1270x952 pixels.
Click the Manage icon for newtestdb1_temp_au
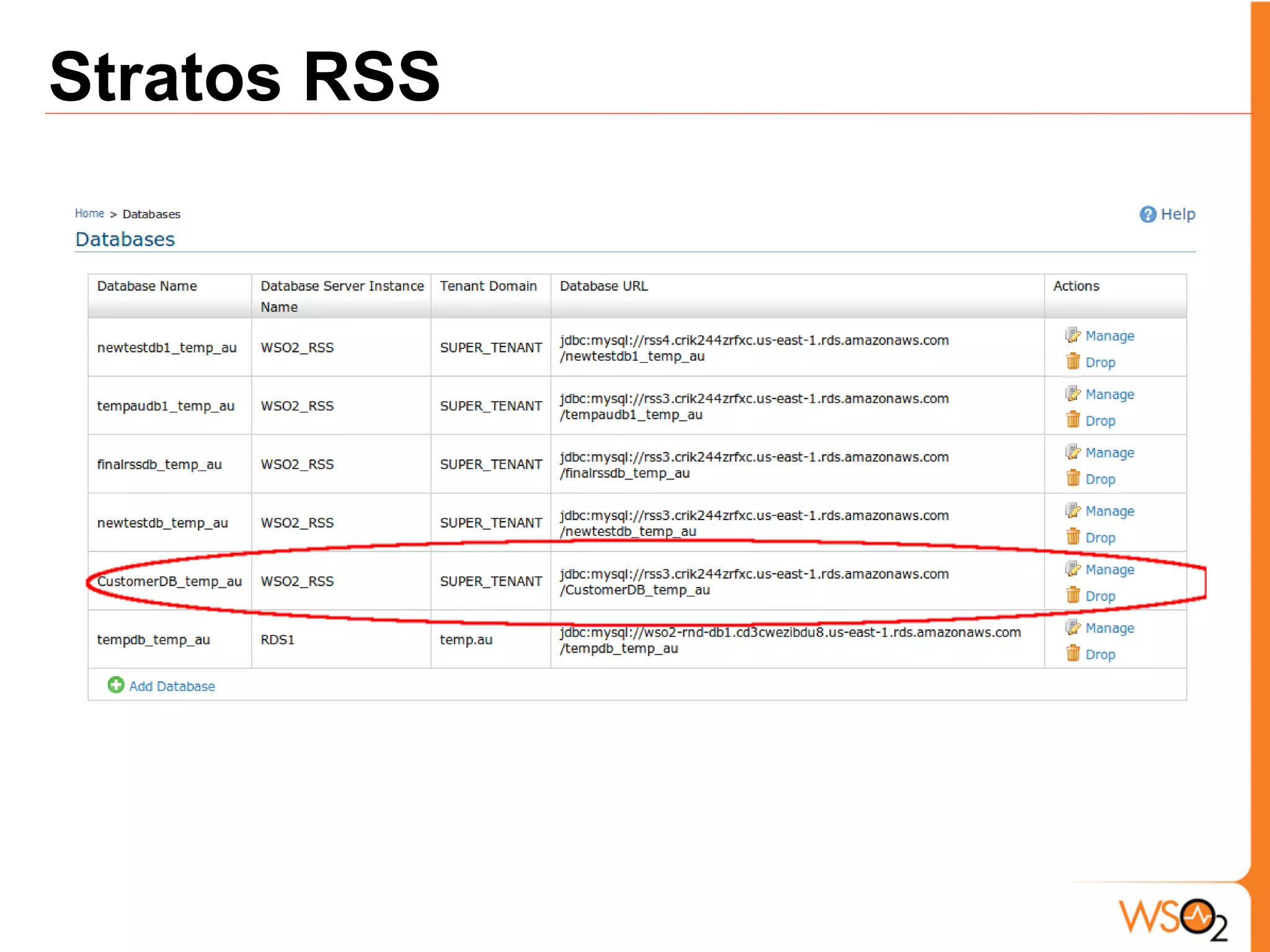[1073, 335]
